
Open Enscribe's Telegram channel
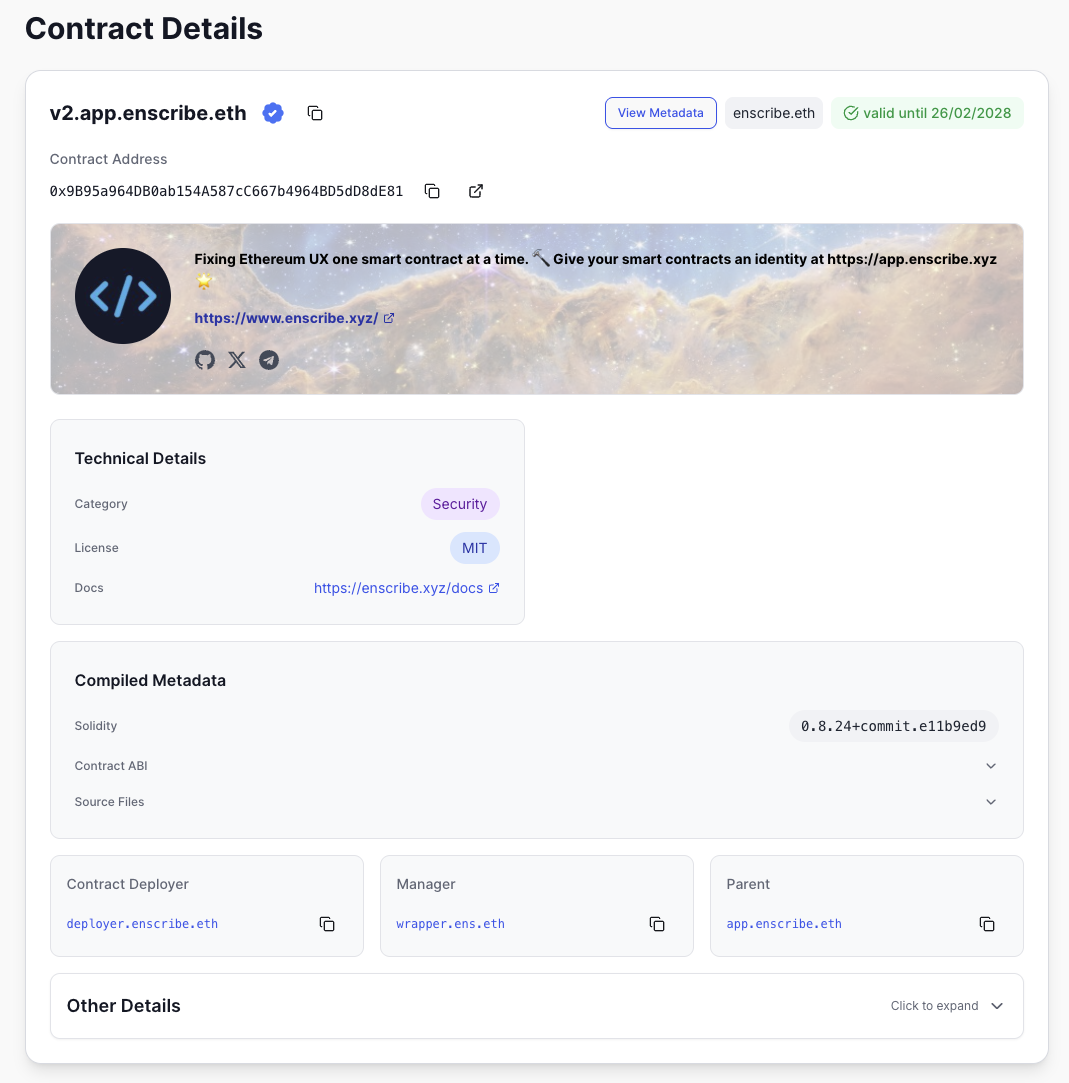[x=269, y=360]
